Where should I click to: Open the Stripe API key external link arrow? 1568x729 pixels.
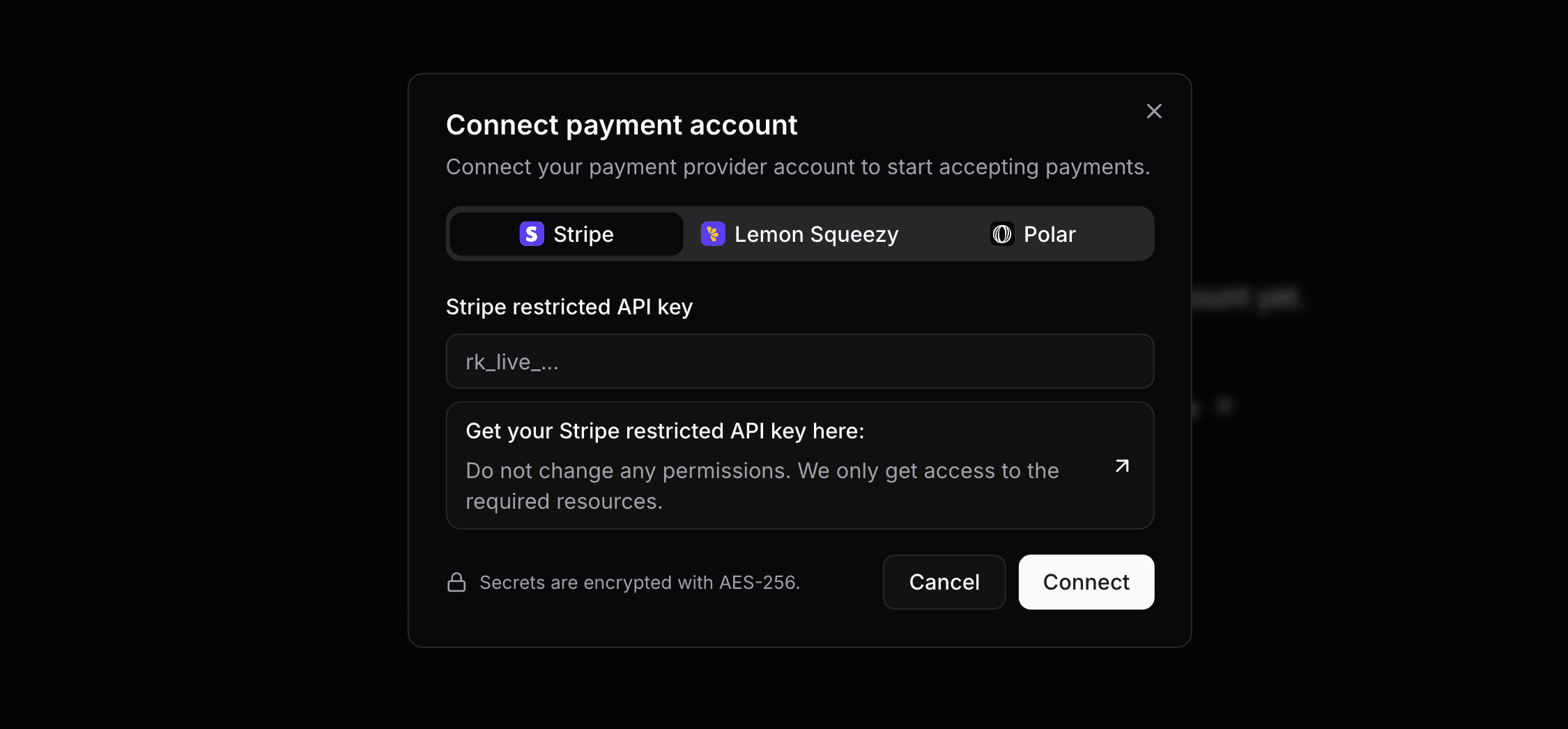(1121, 466)
